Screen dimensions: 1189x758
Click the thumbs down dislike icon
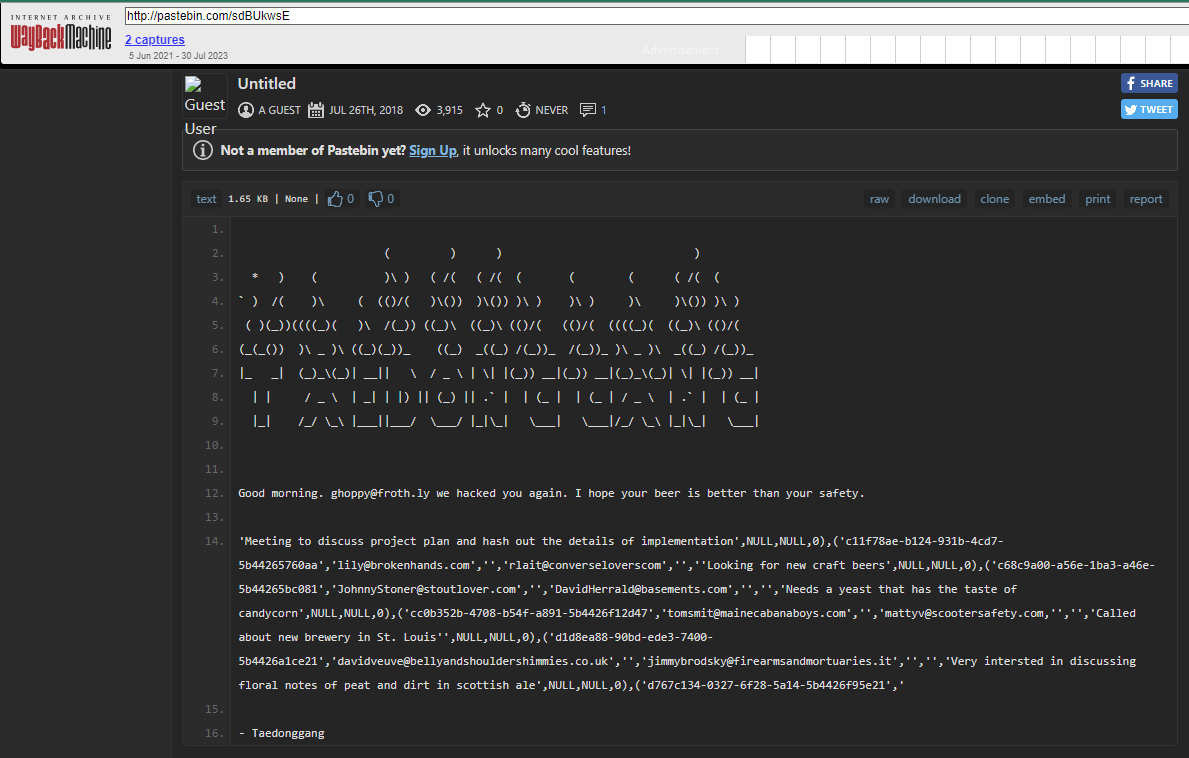pyautogui.click(x=376, y=199)
